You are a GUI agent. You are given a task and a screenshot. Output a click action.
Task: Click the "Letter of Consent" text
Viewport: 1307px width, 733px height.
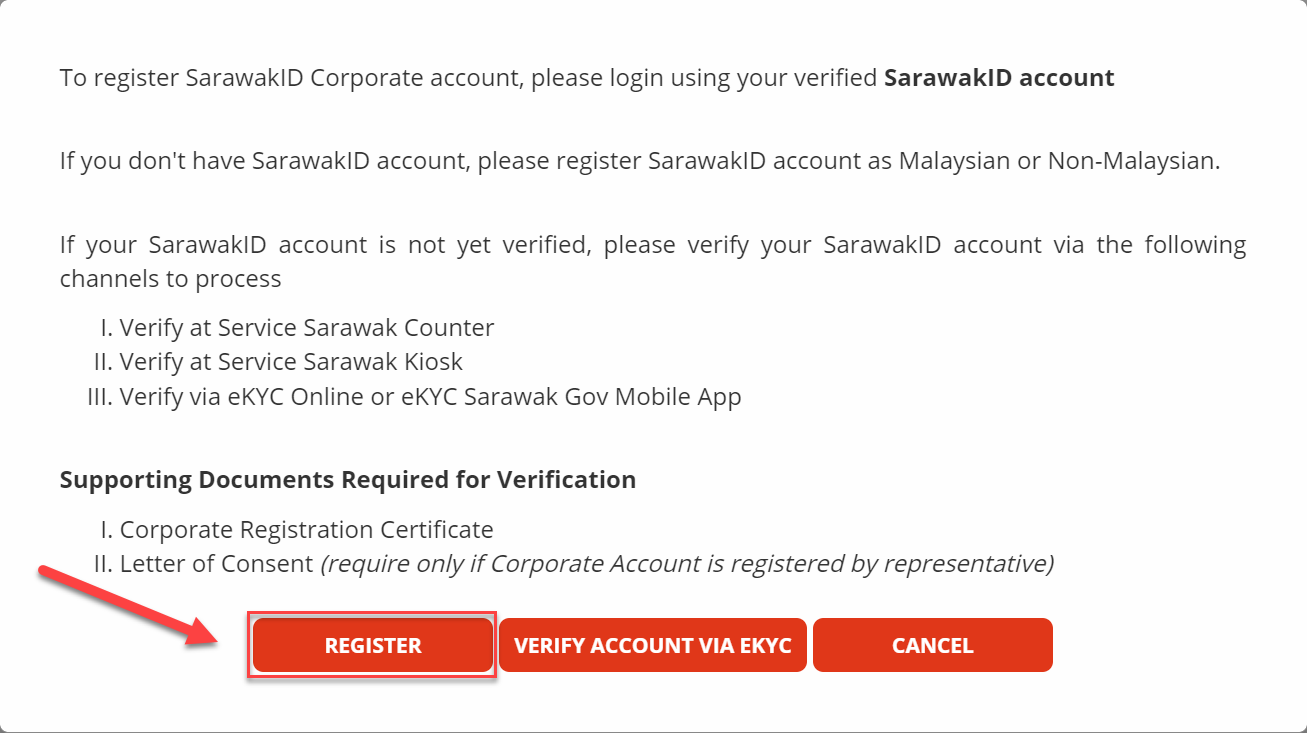click(217, 563)
